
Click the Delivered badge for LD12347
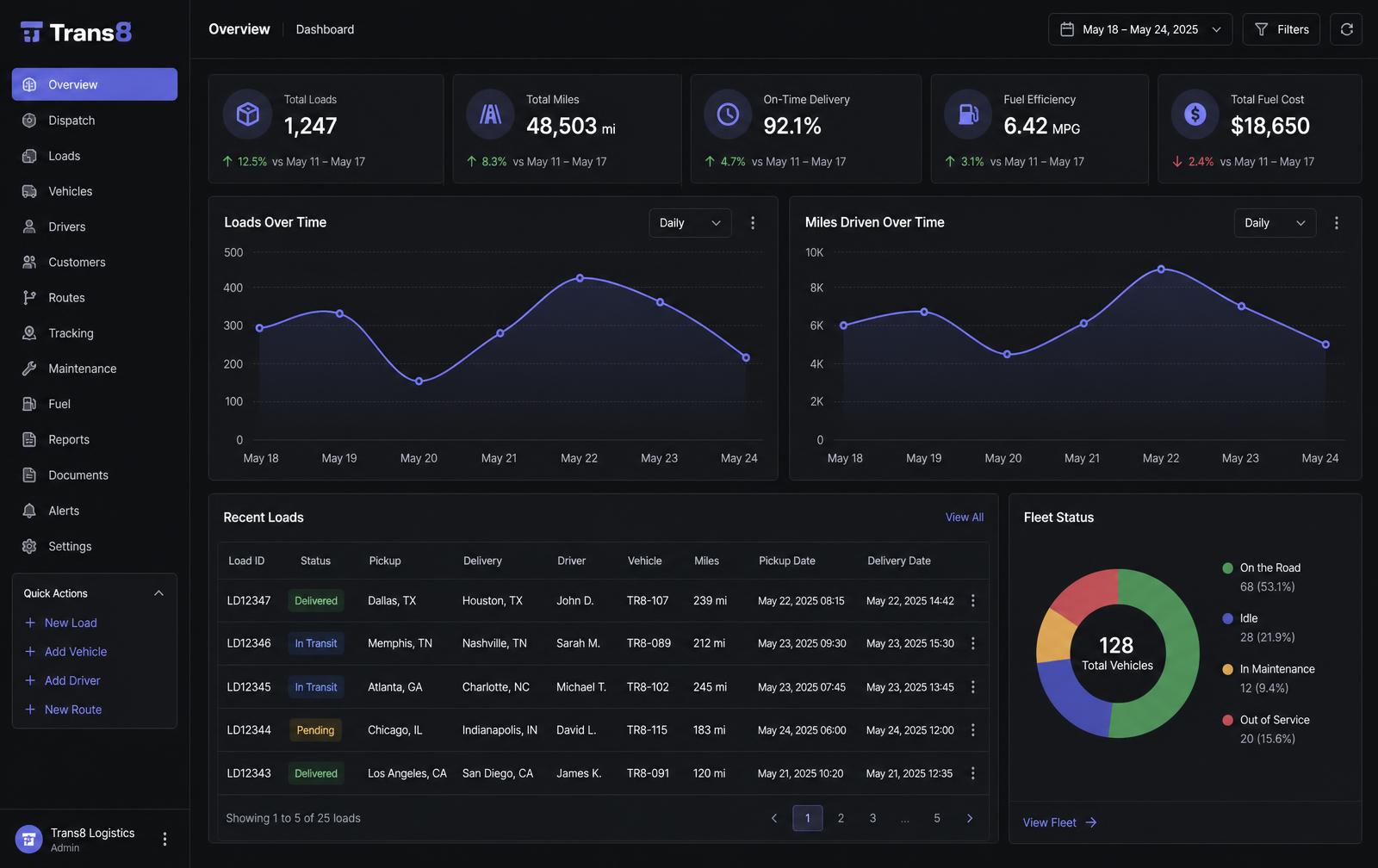316,601
